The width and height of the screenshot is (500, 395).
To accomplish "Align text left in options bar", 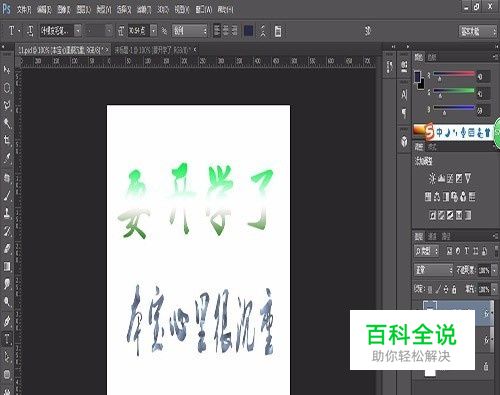I will [217, 31].
